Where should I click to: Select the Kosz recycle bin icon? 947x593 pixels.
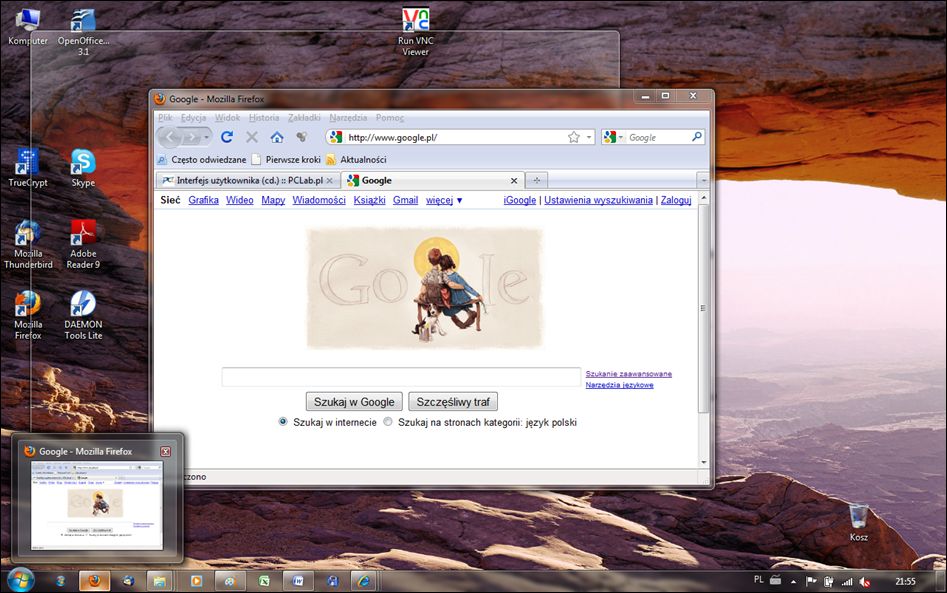(858, 523)
